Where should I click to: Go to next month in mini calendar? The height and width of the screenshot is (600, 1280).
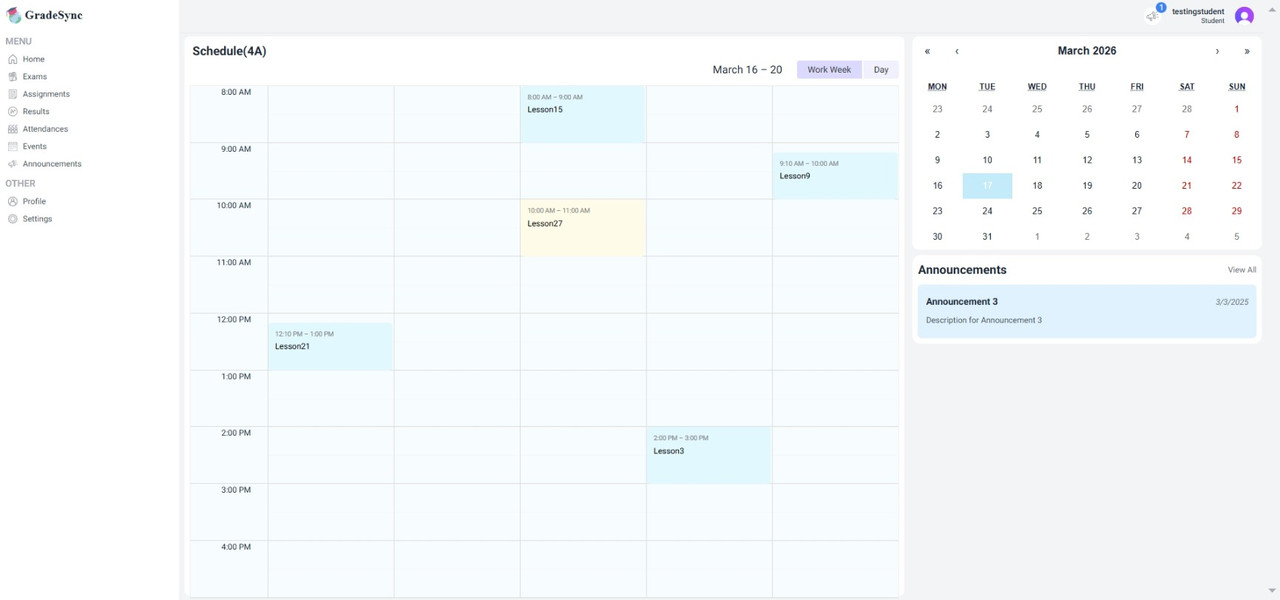[1217, 51]
